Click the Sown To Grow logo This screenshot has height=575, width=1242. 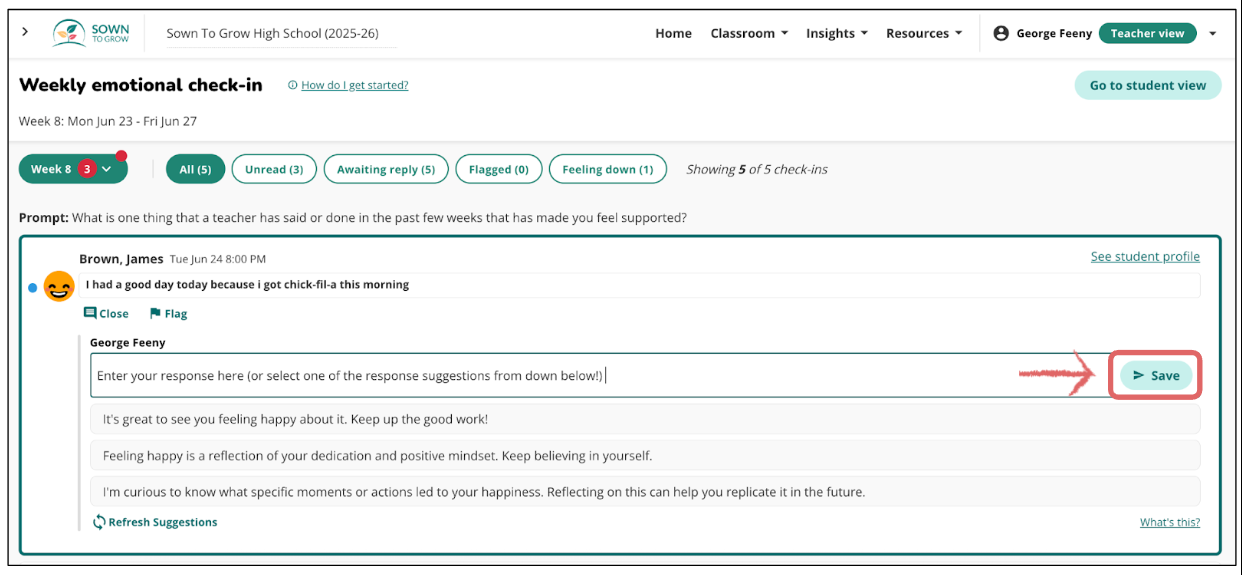pyautogui.click(x=91, y=33)
